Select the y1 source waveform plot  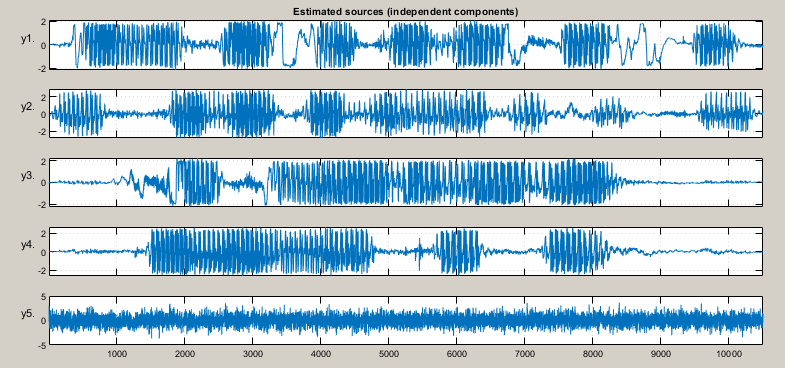pyautogui.click(x=406, y=45)
